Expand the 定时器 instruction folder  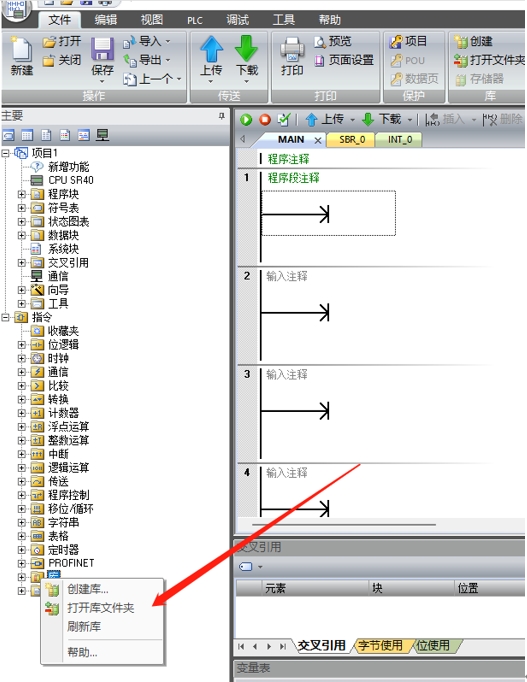(x=21, y=550)
